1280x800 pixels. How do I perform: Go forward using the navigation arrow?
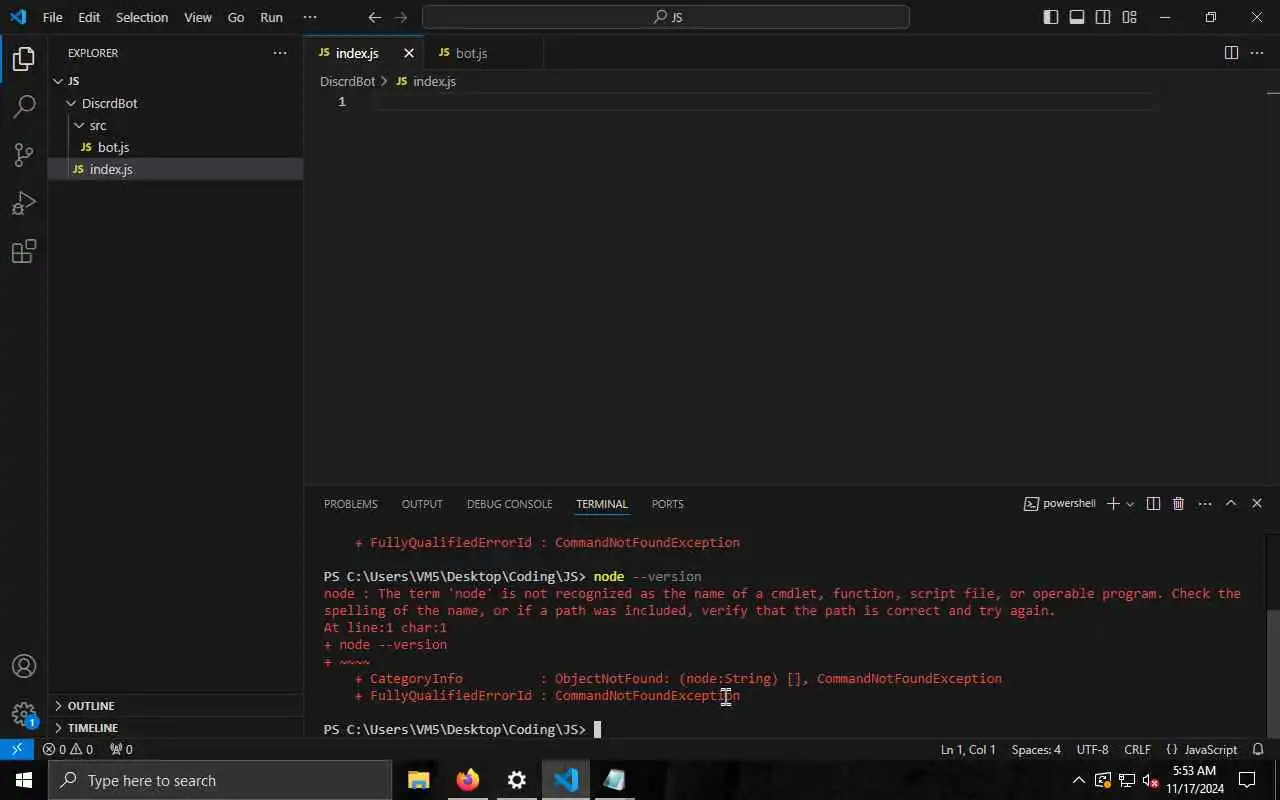pyautogui.click(x=401, y=17)
